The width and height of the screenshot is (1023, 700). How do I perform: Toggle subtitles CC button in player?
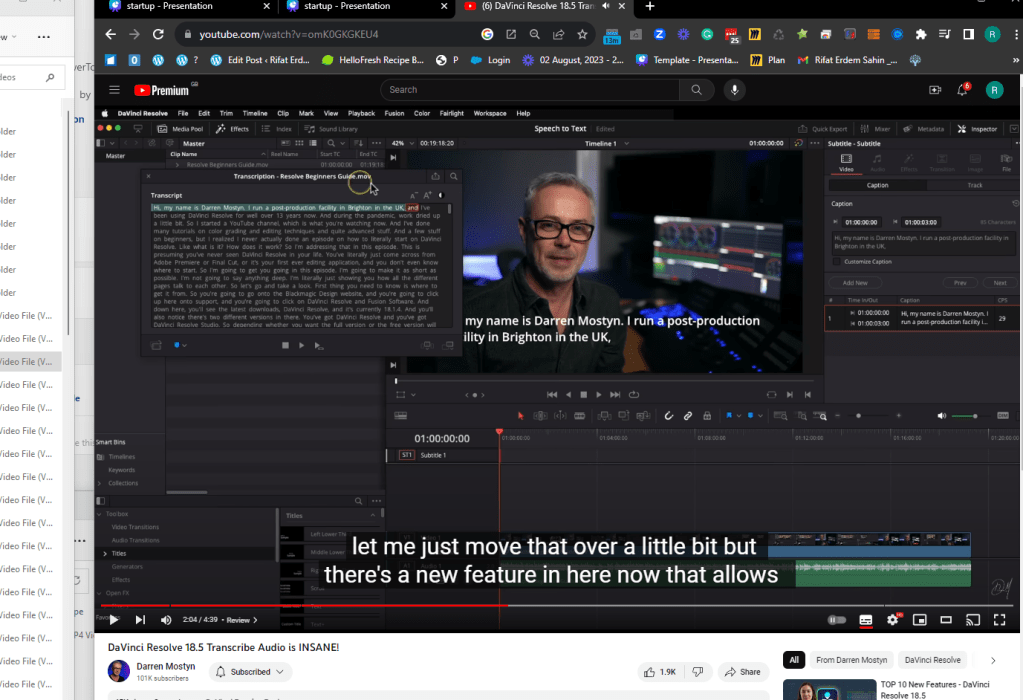coord(866,620)
